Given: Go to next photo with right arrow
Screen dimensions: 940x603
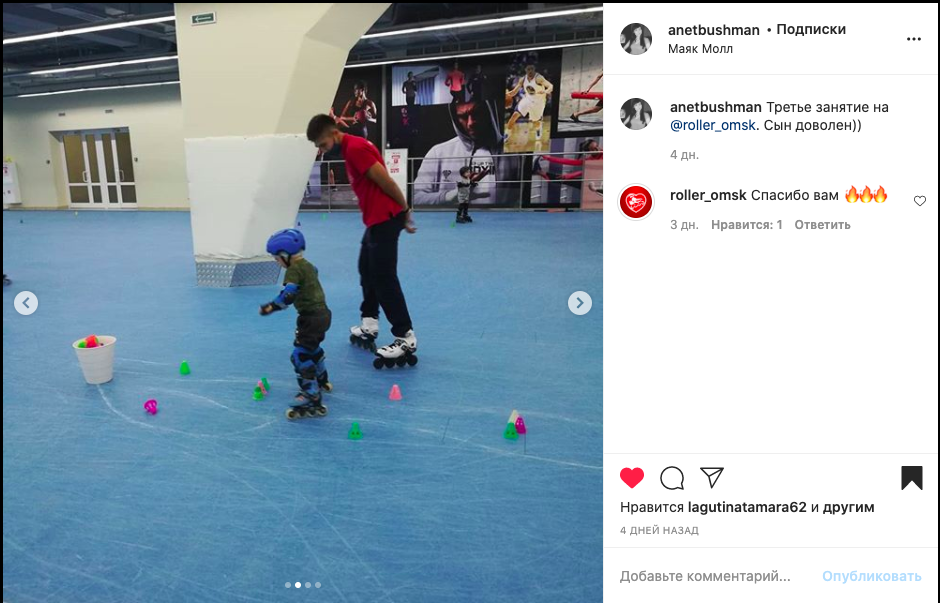Looking at the screenshot, I should click(x=580, y=303).
